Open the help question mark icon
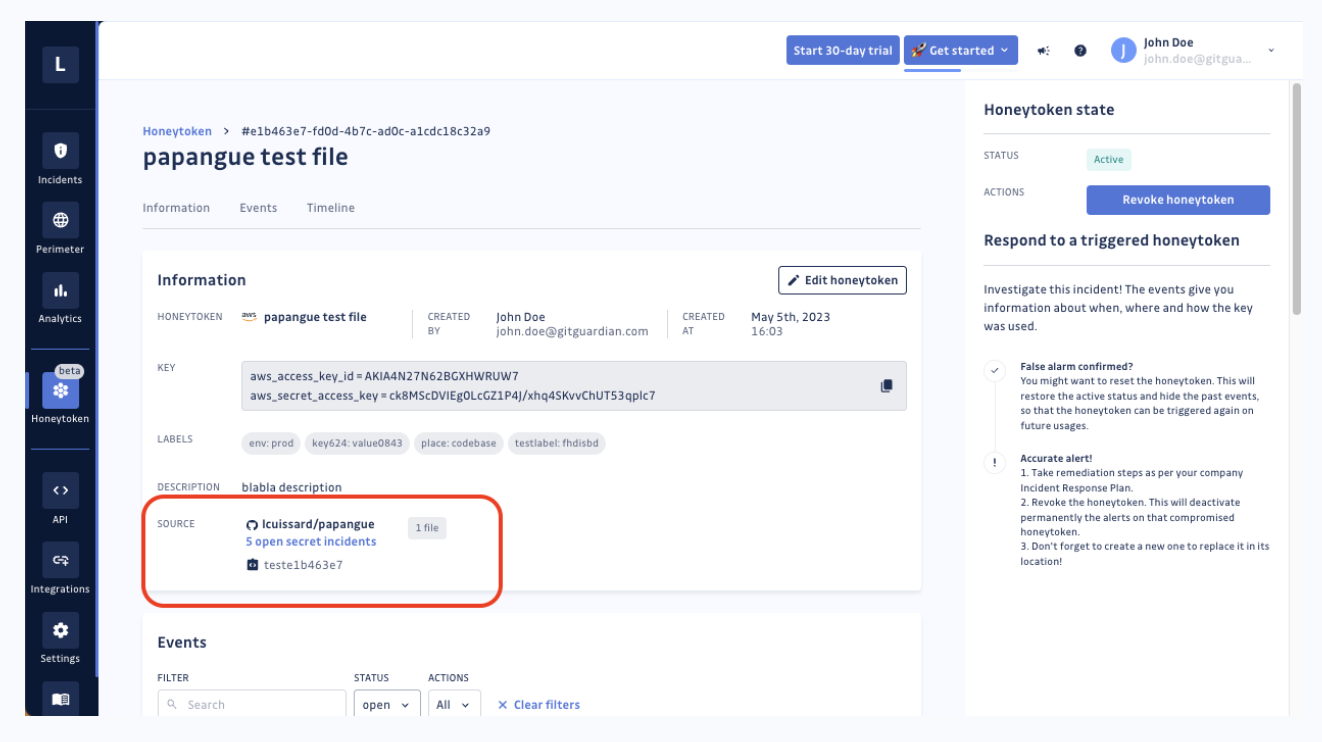1322x742 pixels. (1080, 51)
